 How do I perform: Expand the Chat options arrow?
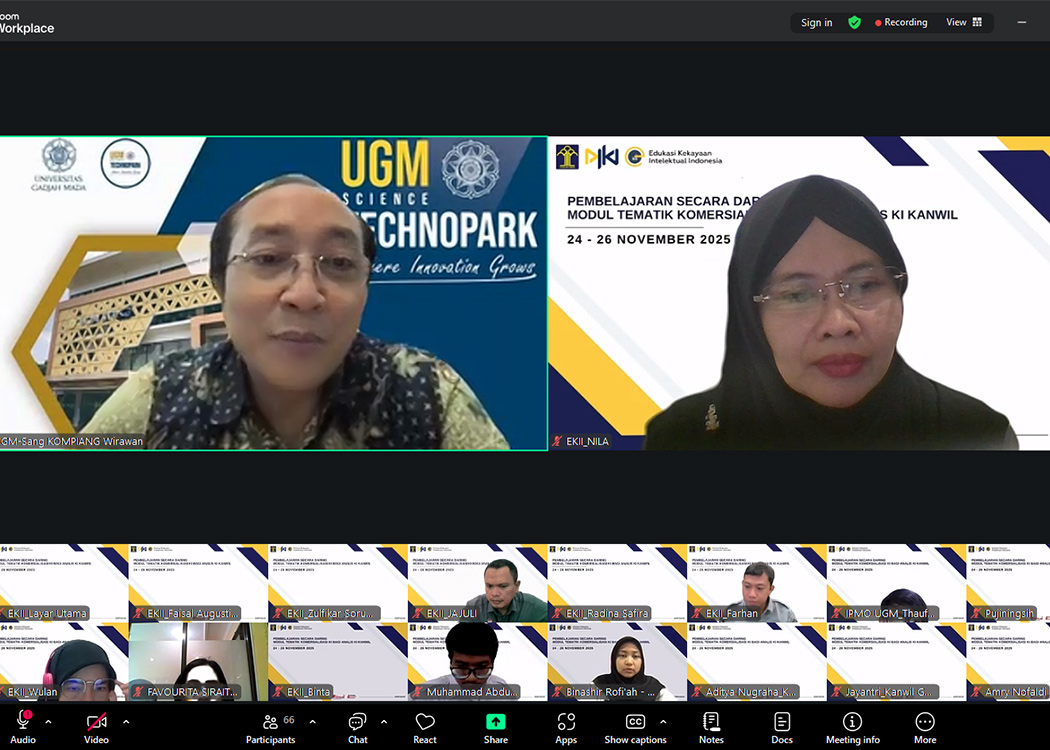pyautogui.click(x=384, y=721)
